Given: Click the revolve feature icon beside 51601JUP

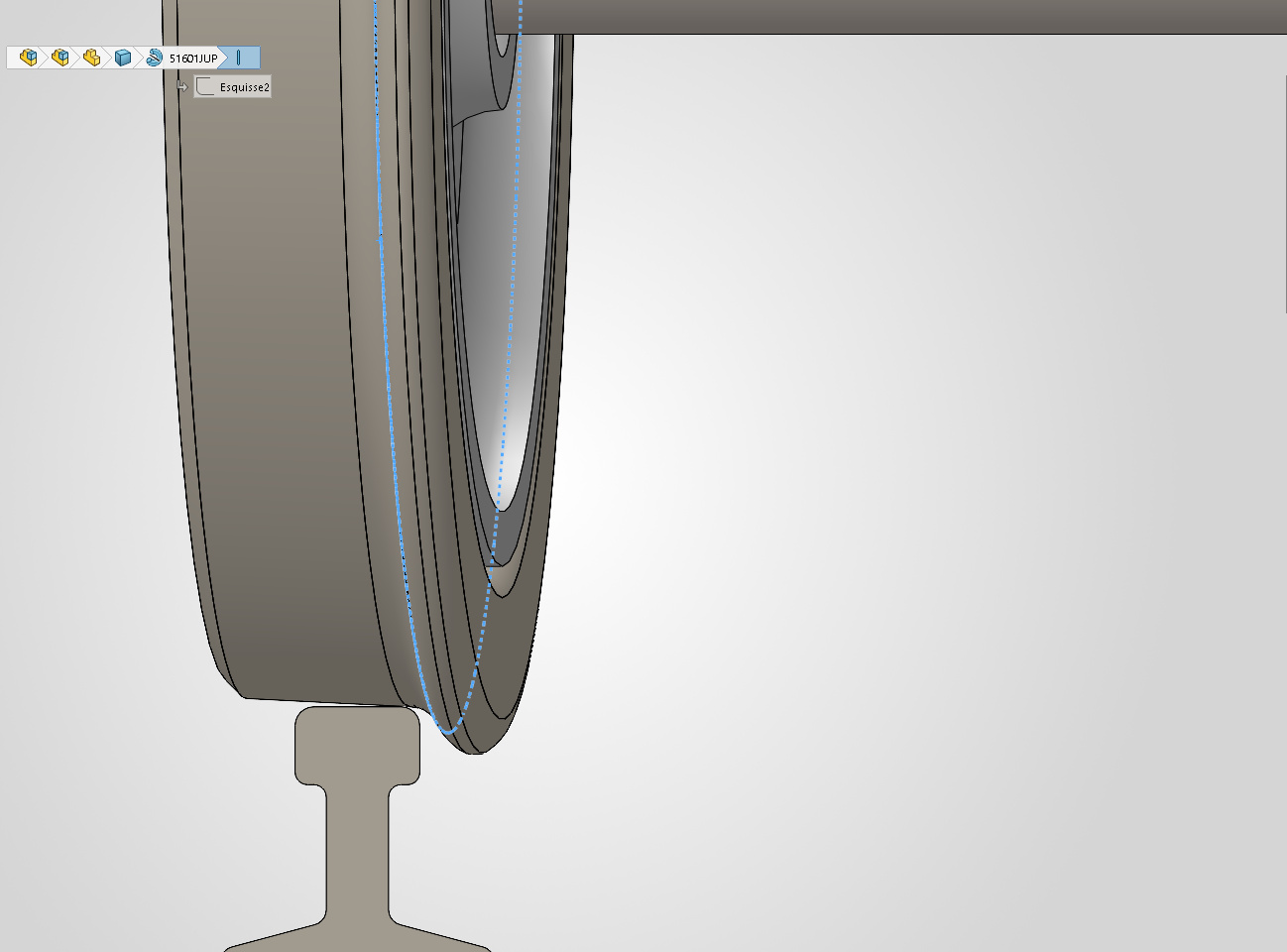Looking at the screenshot, I should [154, 58].
